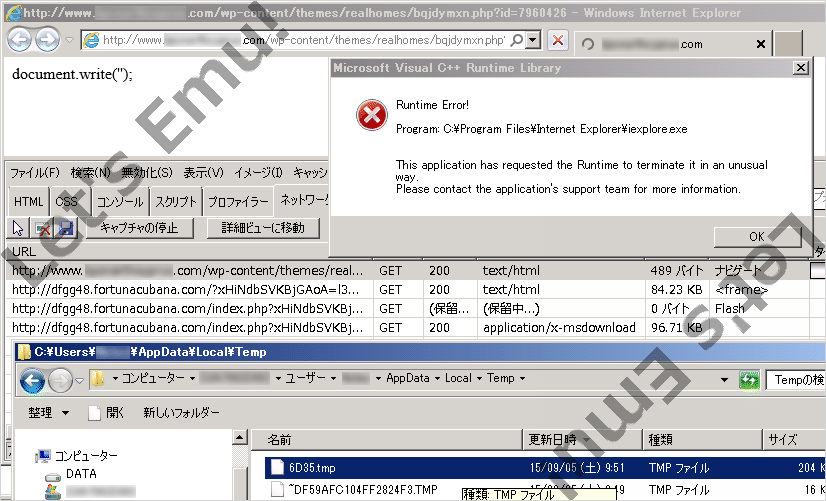826x501 pixels.
Task: Click the 84.23 KB size cell
Action: click(x=676, y=290)
